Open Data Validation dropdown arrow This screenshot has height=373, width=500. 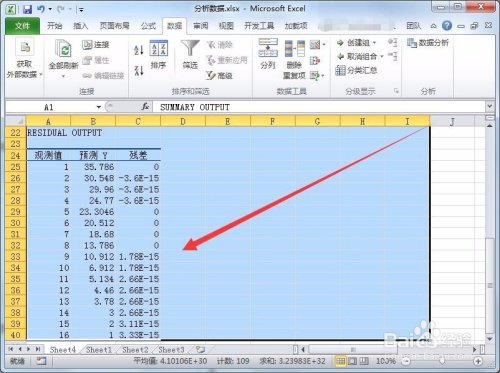pyautogui.click(x=324, y=45)
